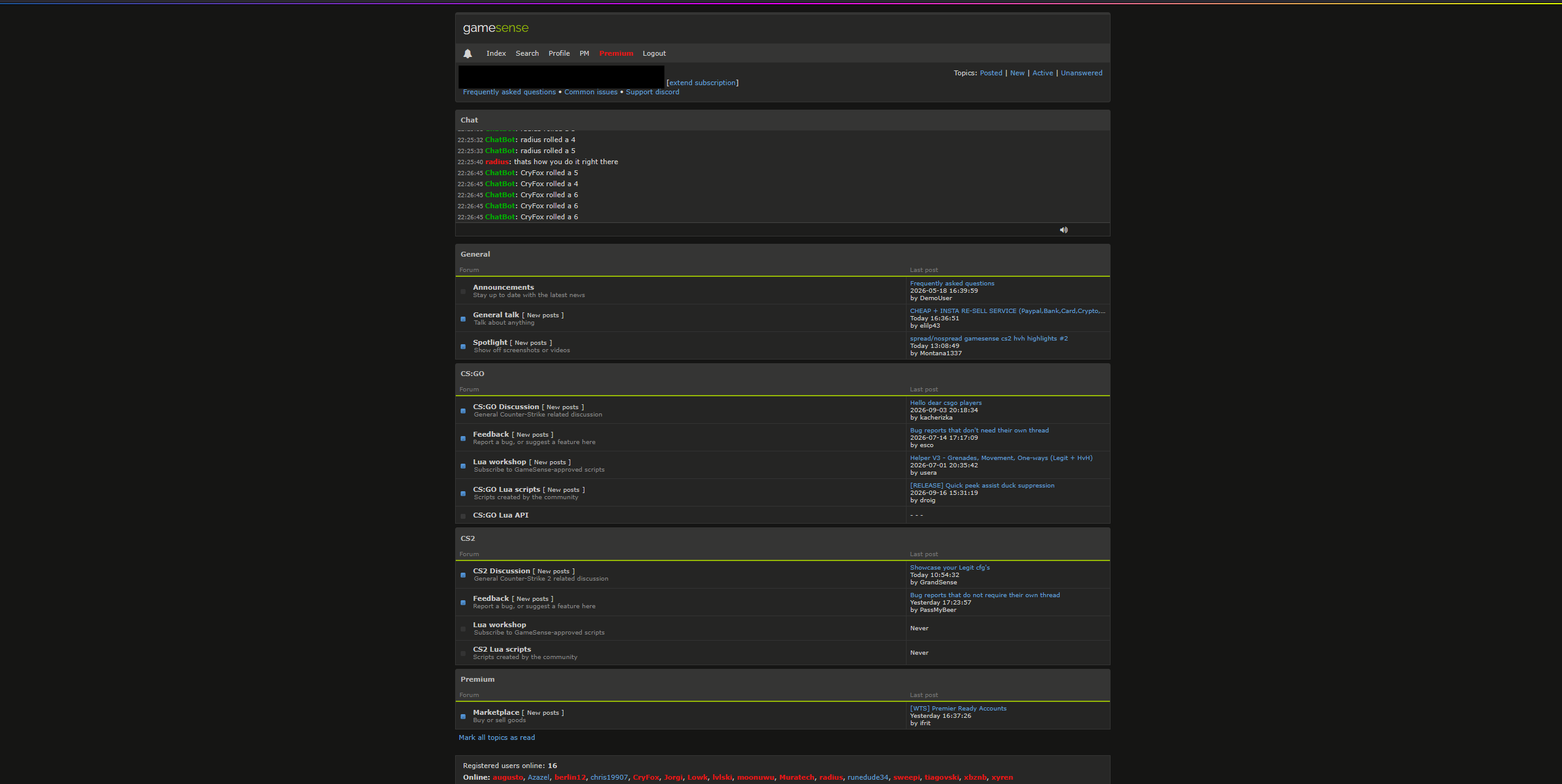
Task: Click the status icon beside CS:GO Lua API
Action: pos(463,516)
